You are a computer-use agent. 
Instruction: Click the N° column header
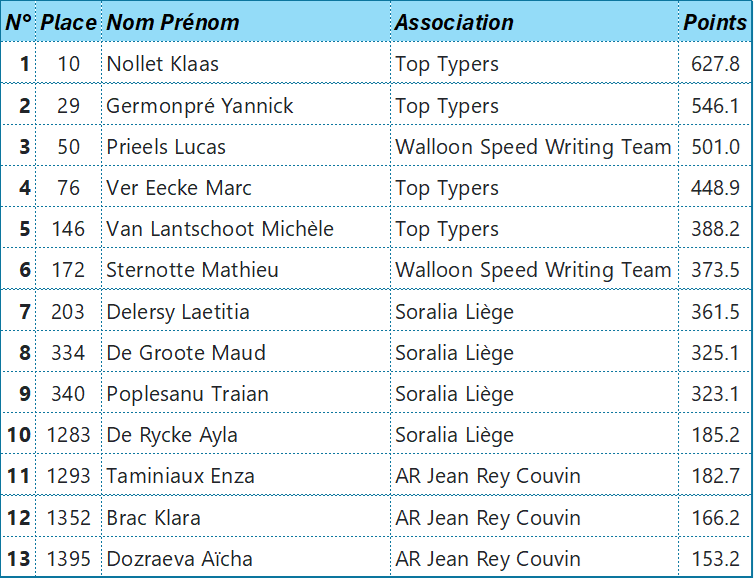tap(18, 22)
